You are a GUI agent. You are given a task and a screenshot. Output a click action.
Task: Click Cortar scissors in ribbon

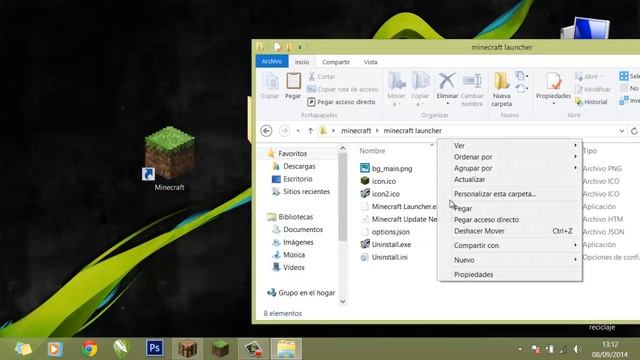322,76
